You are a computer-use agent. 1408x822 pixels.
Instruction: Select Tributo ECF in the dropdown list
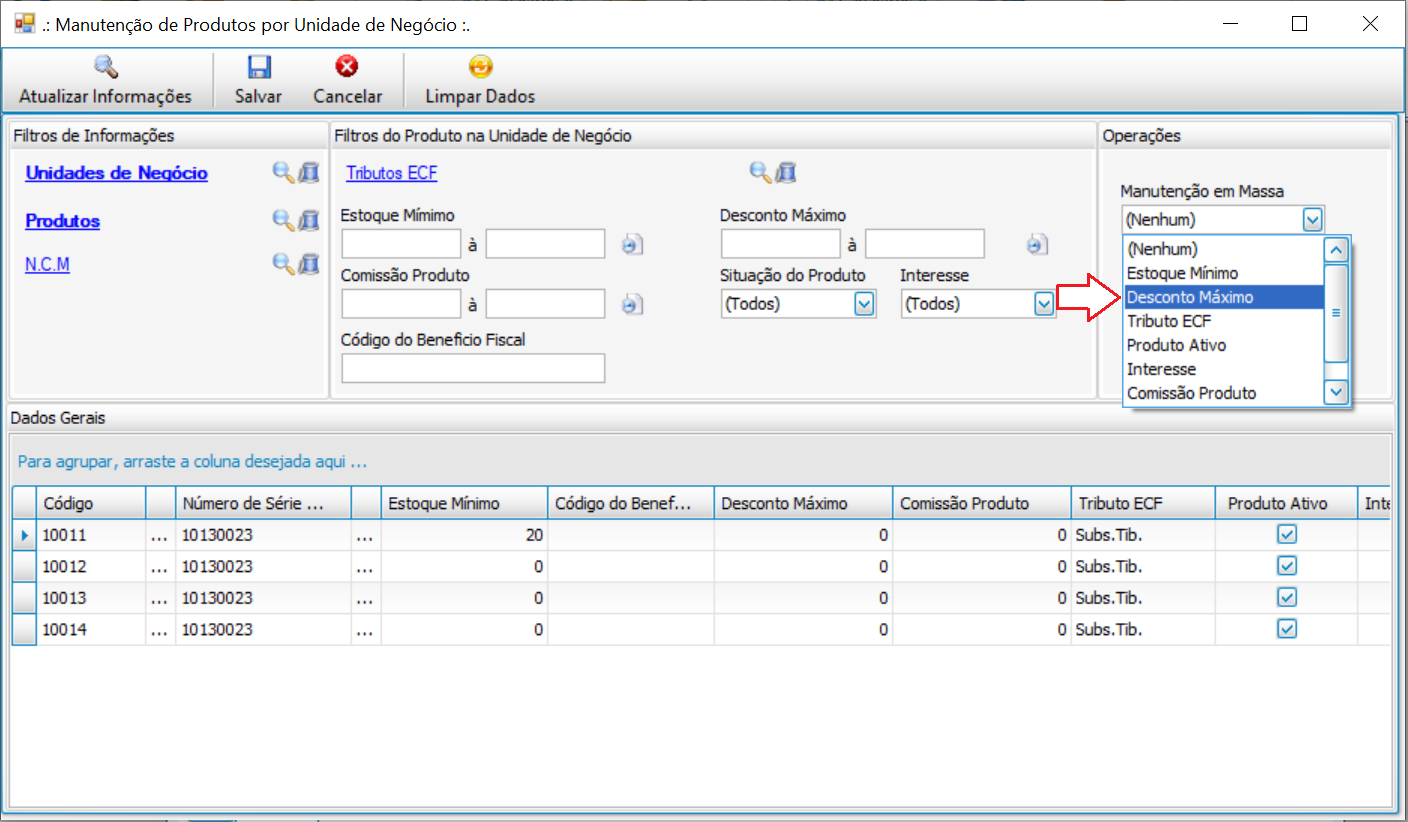1223,321
